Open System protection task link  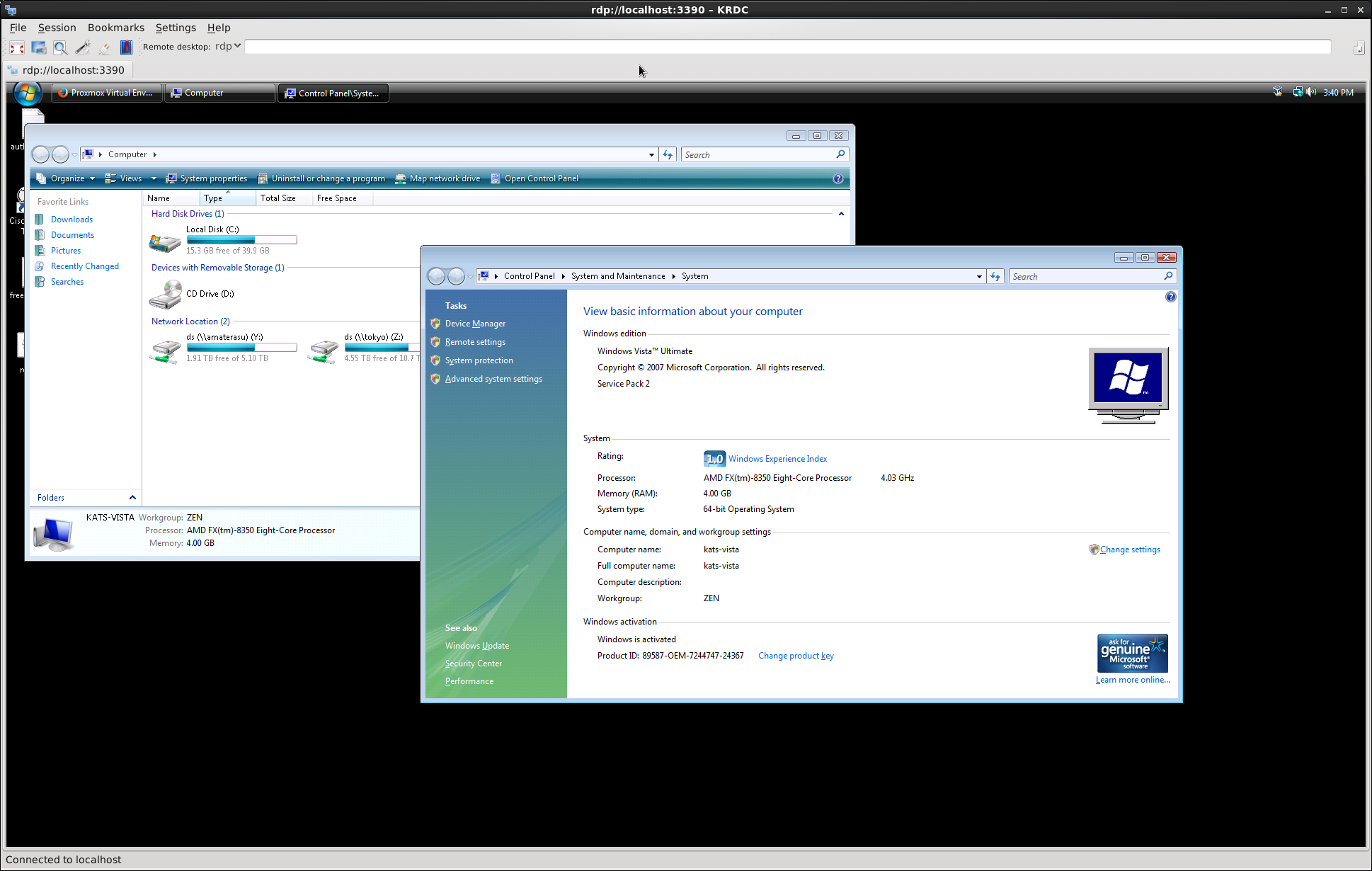point(479,360)
